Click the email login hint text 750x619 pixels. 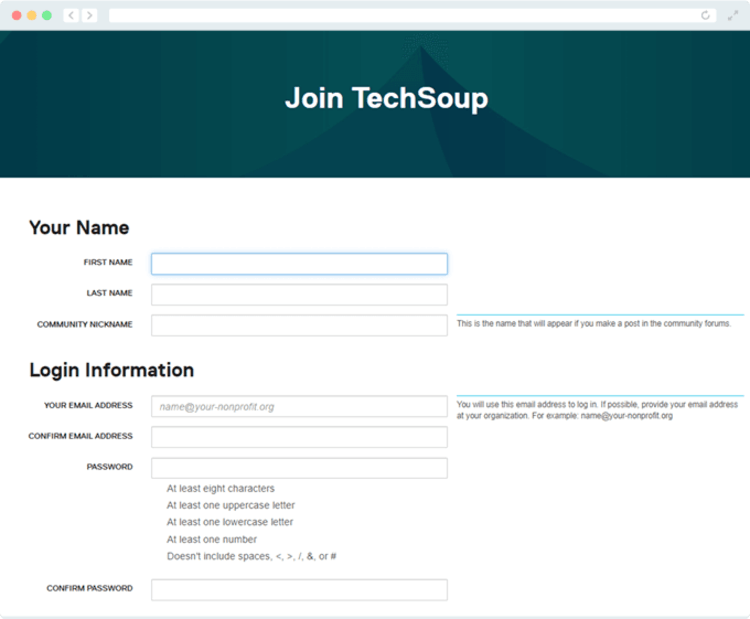coord(597,410)
